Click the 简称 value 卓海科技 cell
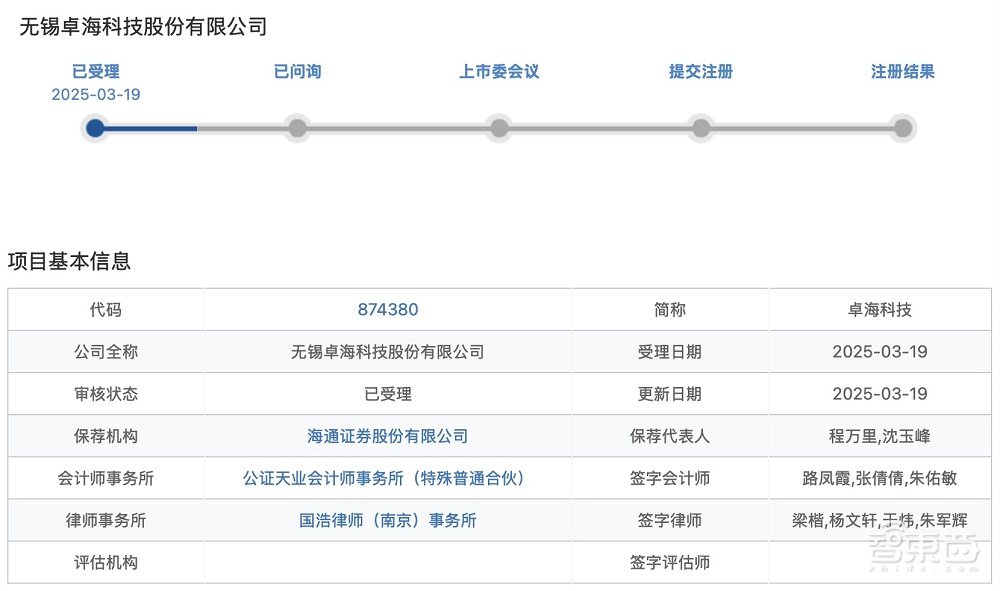 [x=878, y=309]
